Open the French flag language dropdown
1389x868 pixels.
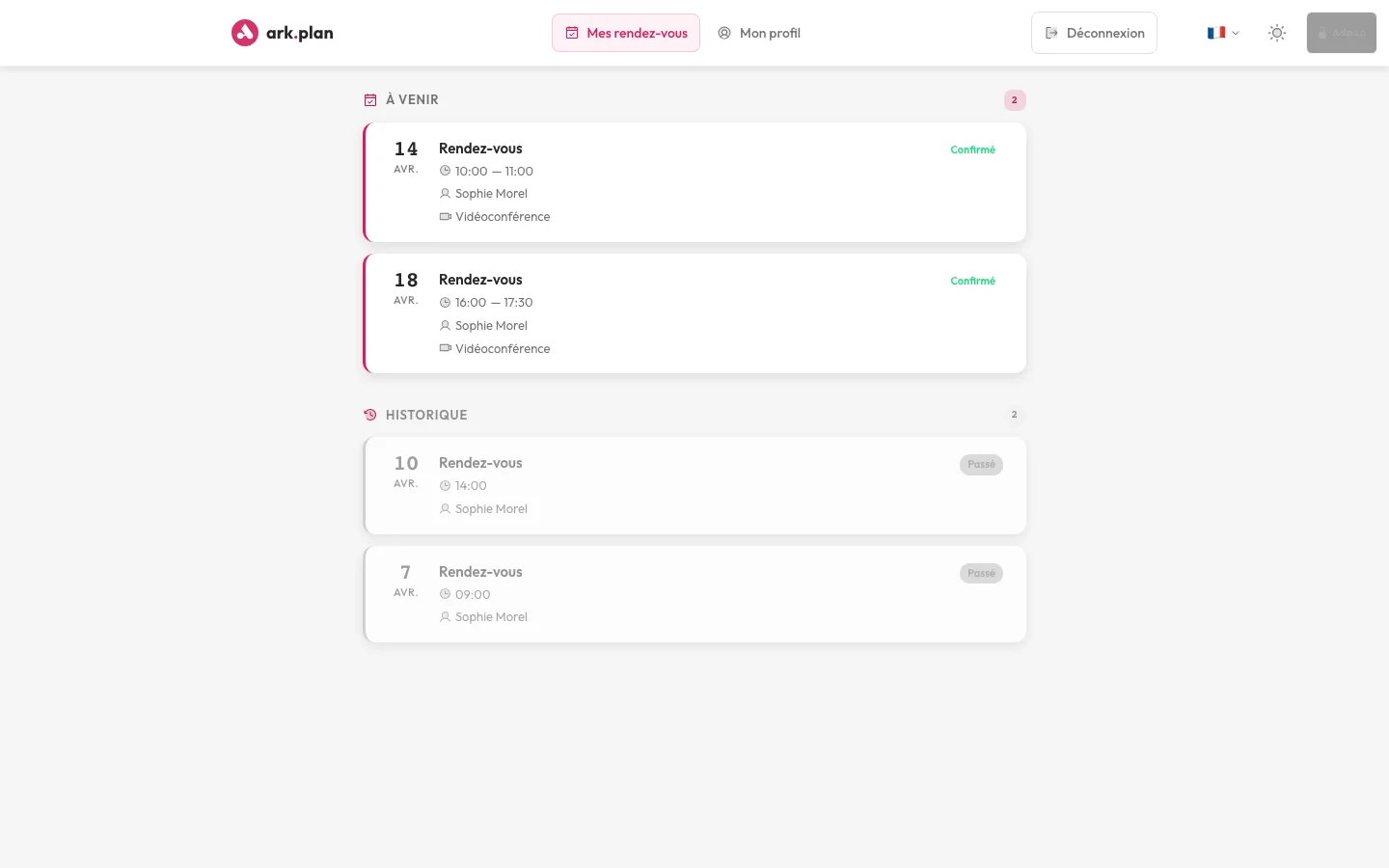coord(1222,33)
